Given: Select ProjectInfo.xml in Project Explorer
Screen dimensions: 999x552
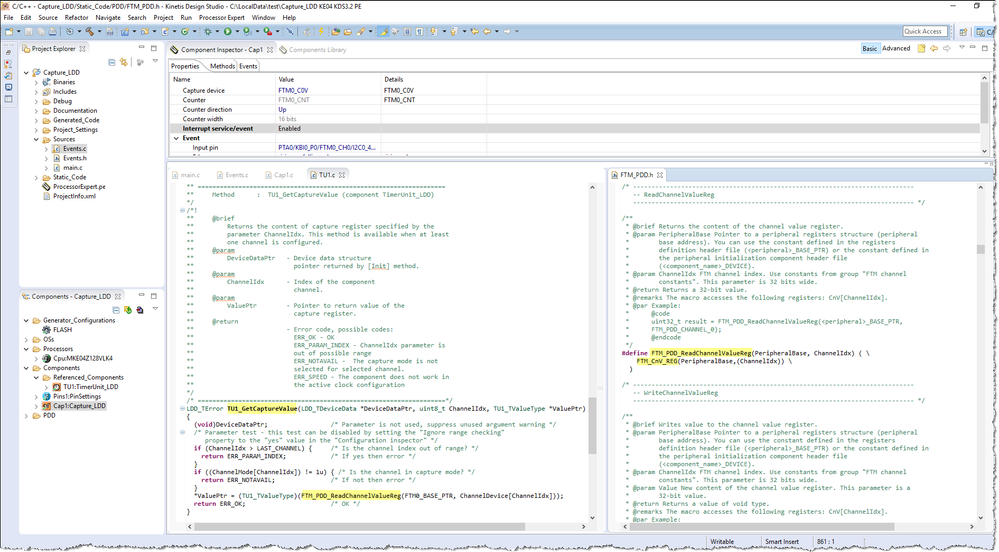Looking at the screenshot, I should click(74, 196).
